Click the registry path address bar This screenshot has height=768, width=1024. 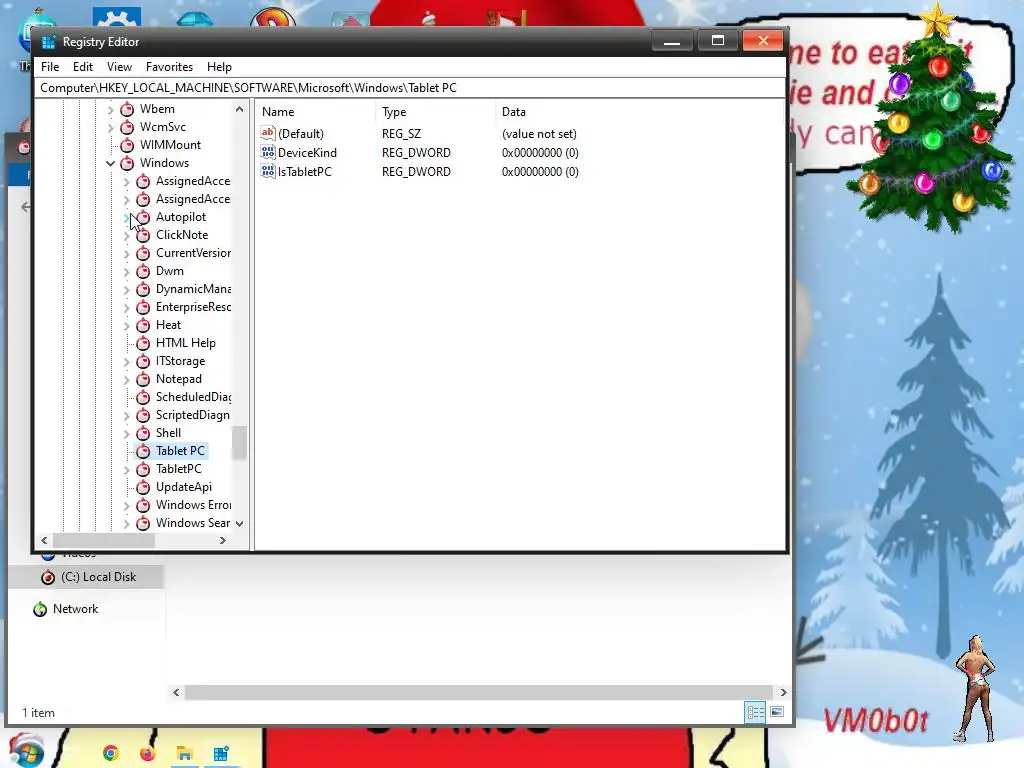[410, 88]
